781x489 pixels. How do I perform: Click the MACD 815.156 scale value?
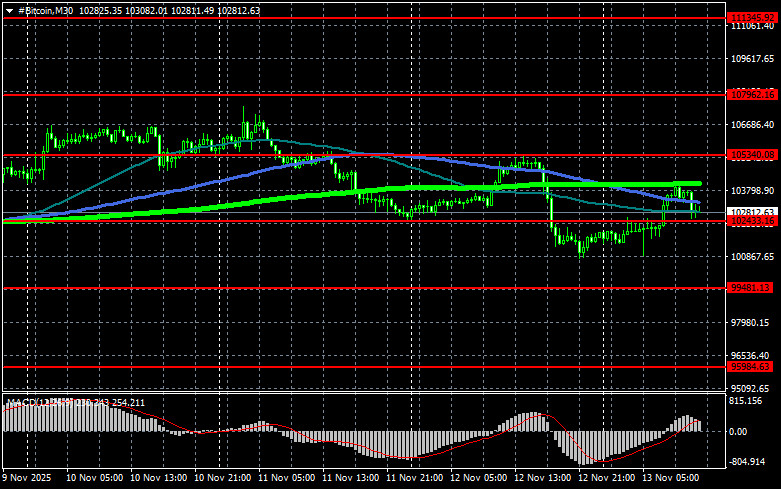746,401
